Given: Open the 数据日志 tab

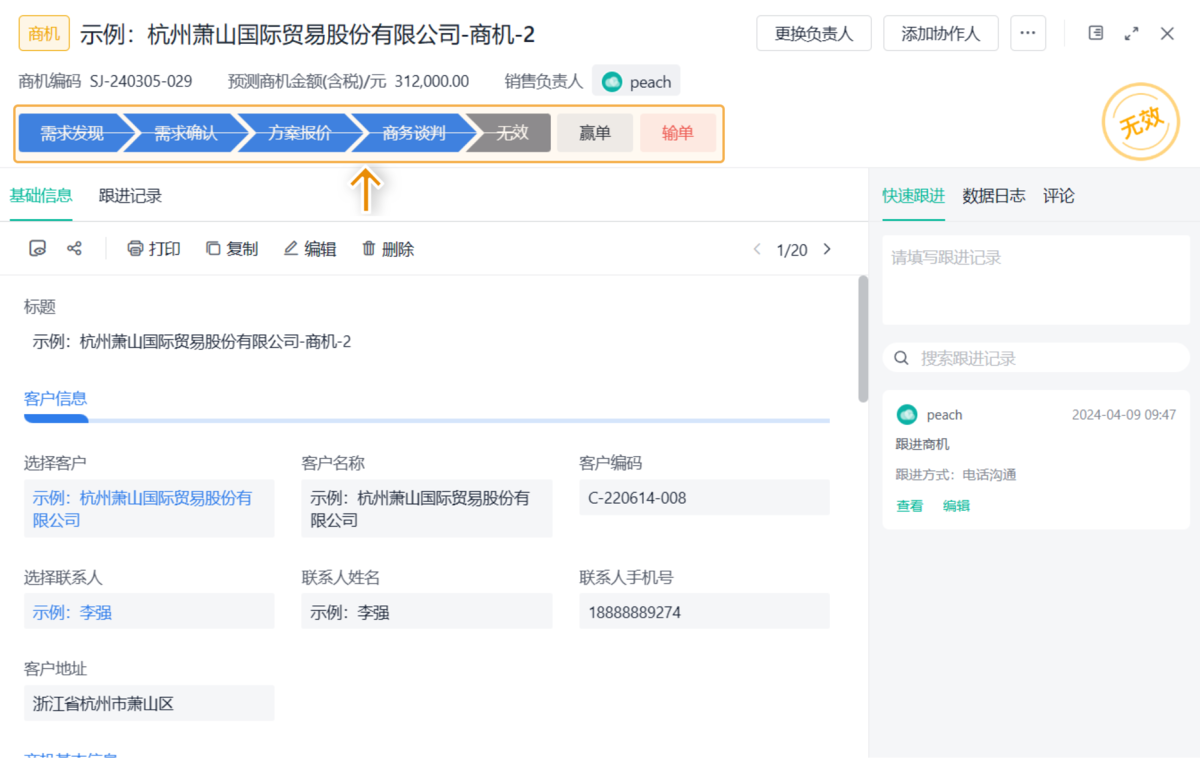Looking at the screenshot, I should click(993, 196).
